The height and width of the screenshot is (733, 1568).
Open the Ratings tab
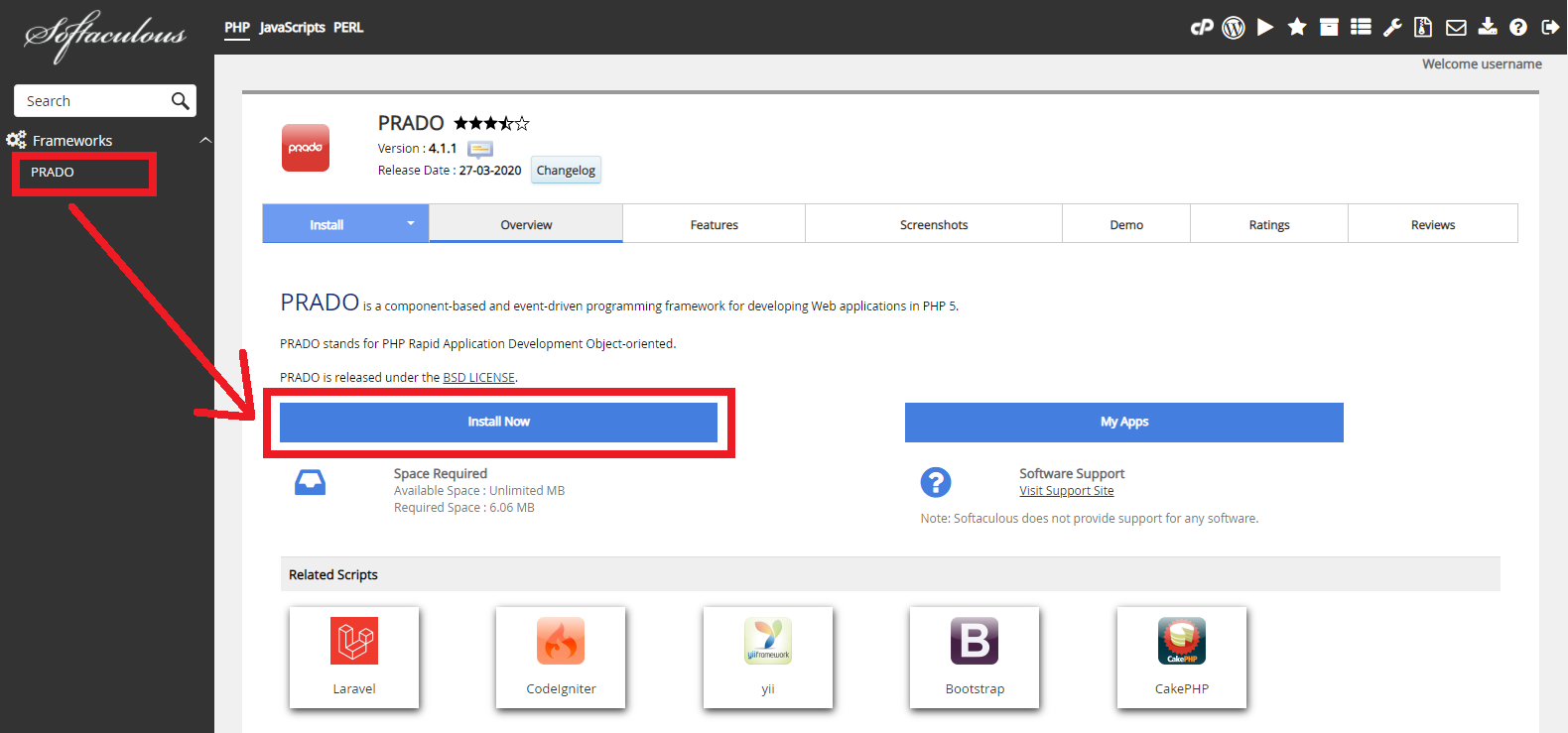point(1269,224)
